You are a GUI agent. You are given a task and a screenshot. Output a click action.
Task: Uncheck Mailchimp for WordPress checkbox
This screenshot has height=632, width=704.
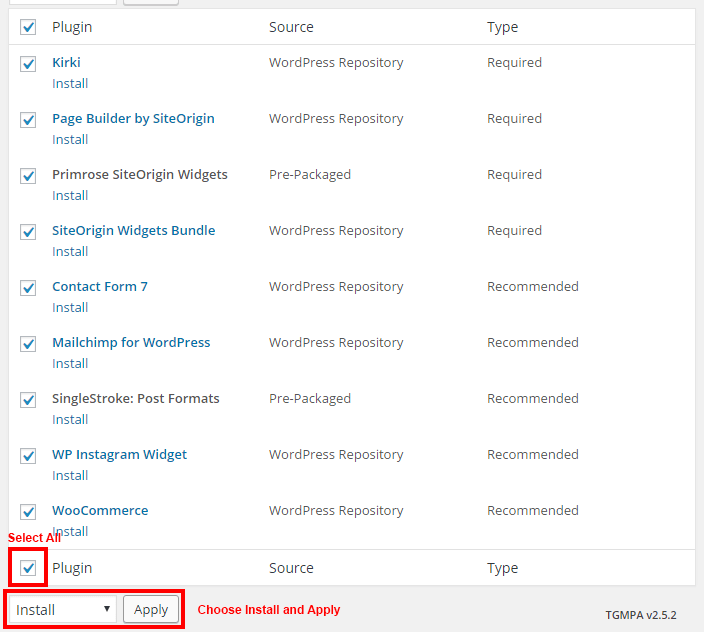(x=28, y=344)
